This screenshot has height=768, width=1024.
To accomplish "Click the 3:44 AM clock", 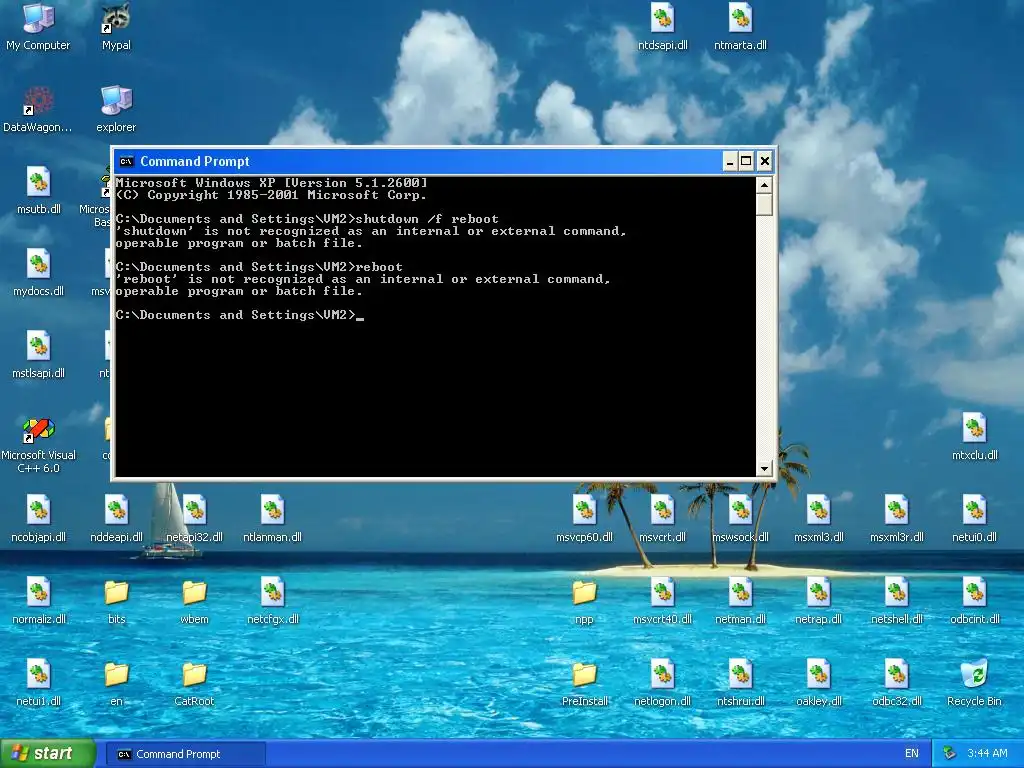I will click(x=987, y=754).
